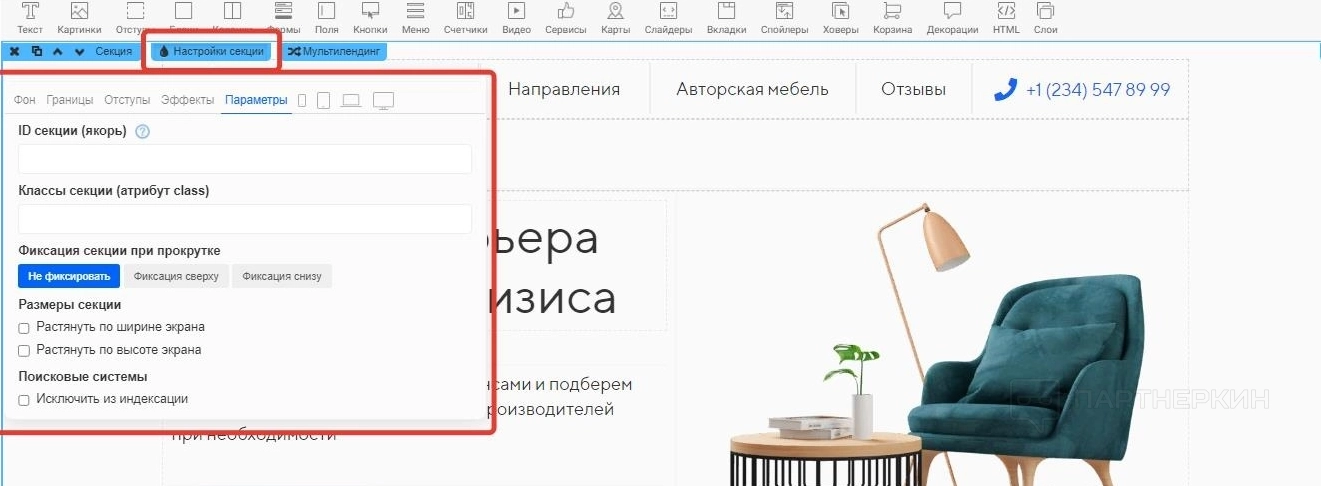Screen dimensions: 1321x486
Task: Click the blue phone handset icon
Action: (x=1005, y=89)
